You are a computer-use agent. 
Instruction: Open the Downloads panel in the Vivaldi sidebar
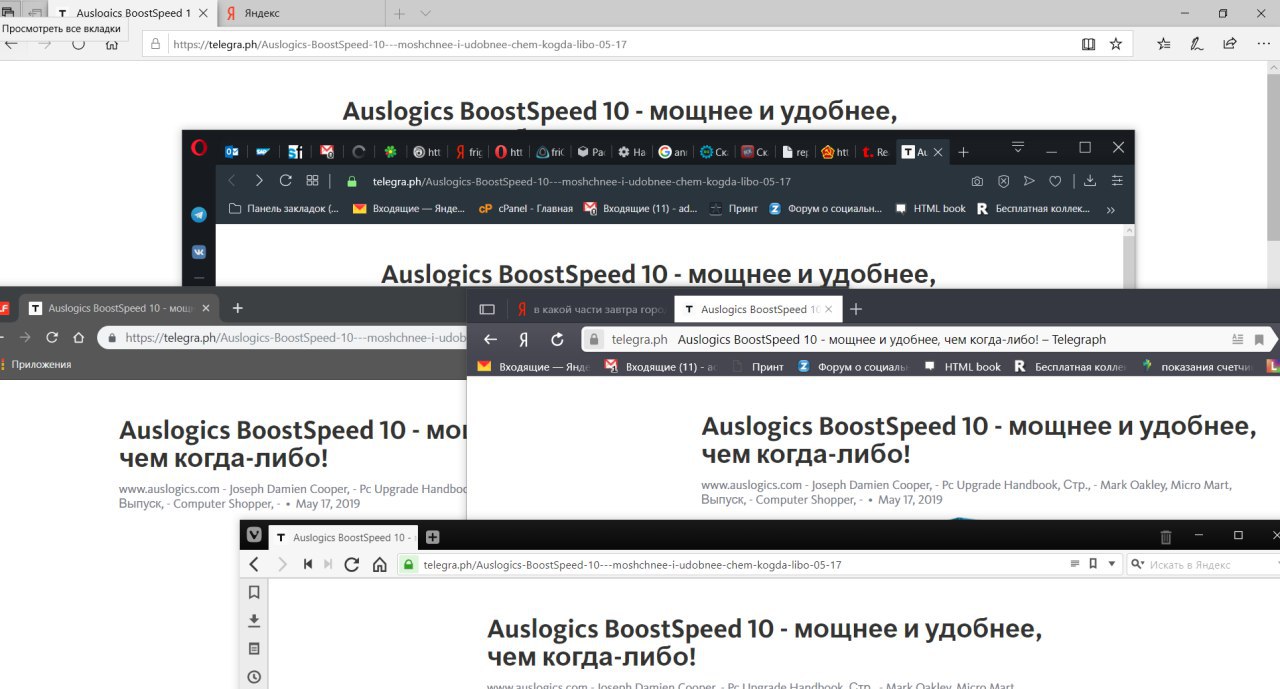tap(254, 620)
